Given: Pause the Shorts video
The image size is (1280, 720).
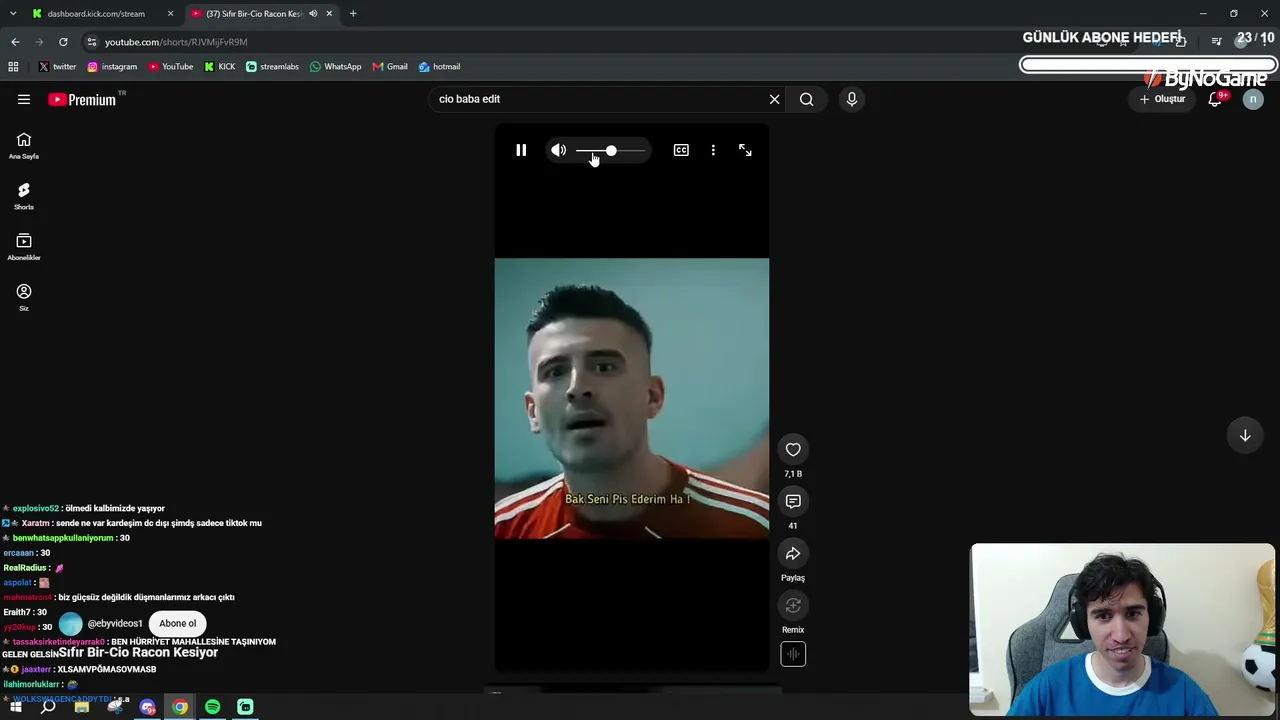Looking at the screenshot, I should (521, 150).
